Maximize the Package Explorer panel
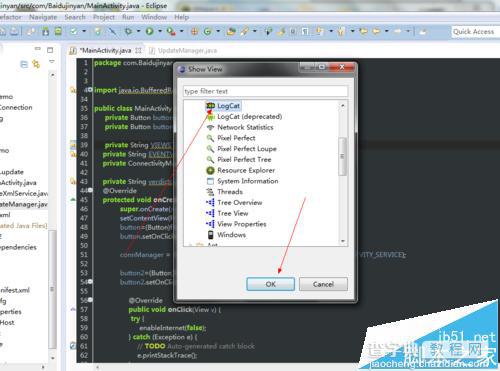 [x=50, y=50]
